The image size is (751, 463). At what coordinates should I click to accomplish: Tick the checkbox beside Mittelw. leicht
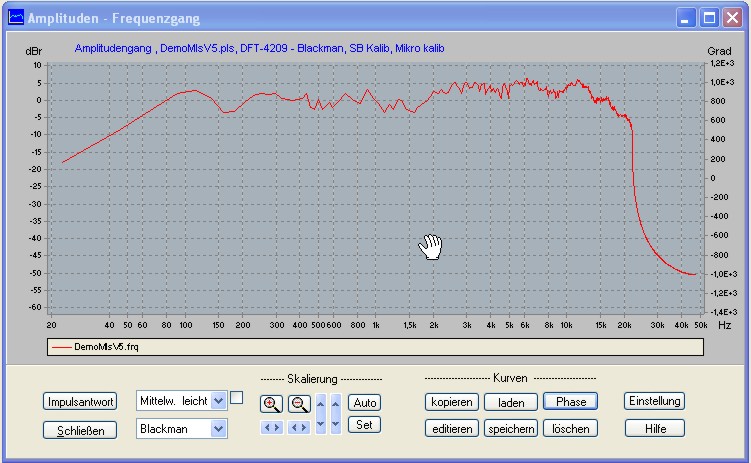pos(237,398)
